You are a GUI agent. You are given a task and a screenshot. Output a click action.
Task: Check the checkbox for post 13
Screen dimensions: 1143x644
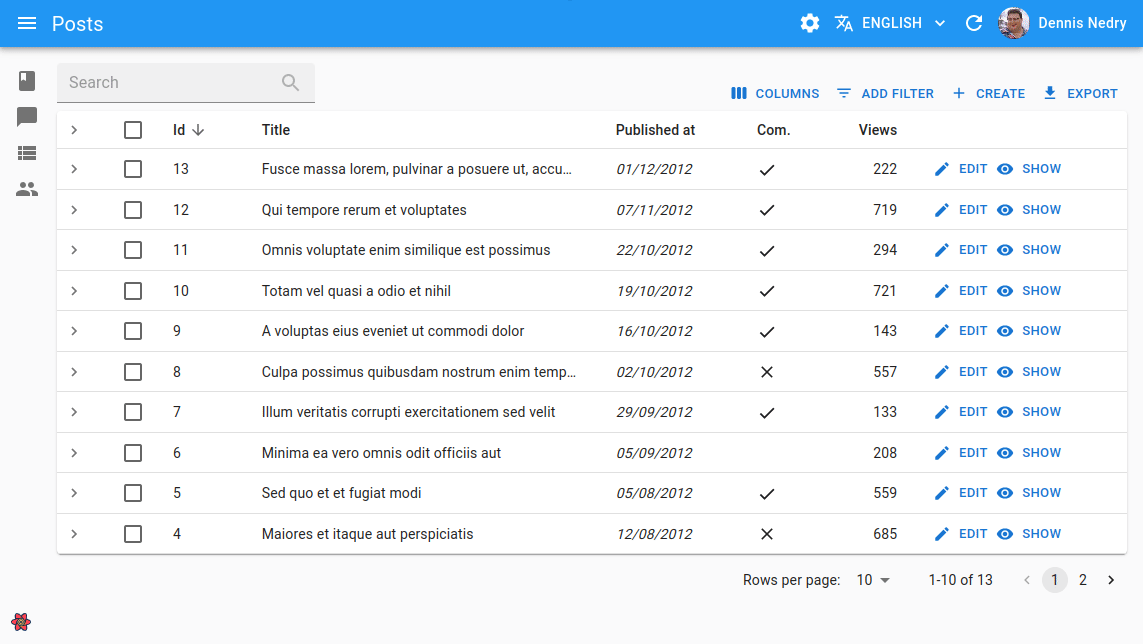[x=133, y=169]
